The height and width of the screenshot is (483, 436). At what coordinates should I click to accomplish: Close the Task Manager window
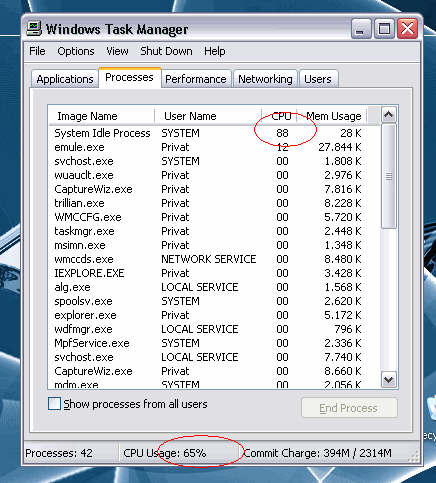coord(407,29)
